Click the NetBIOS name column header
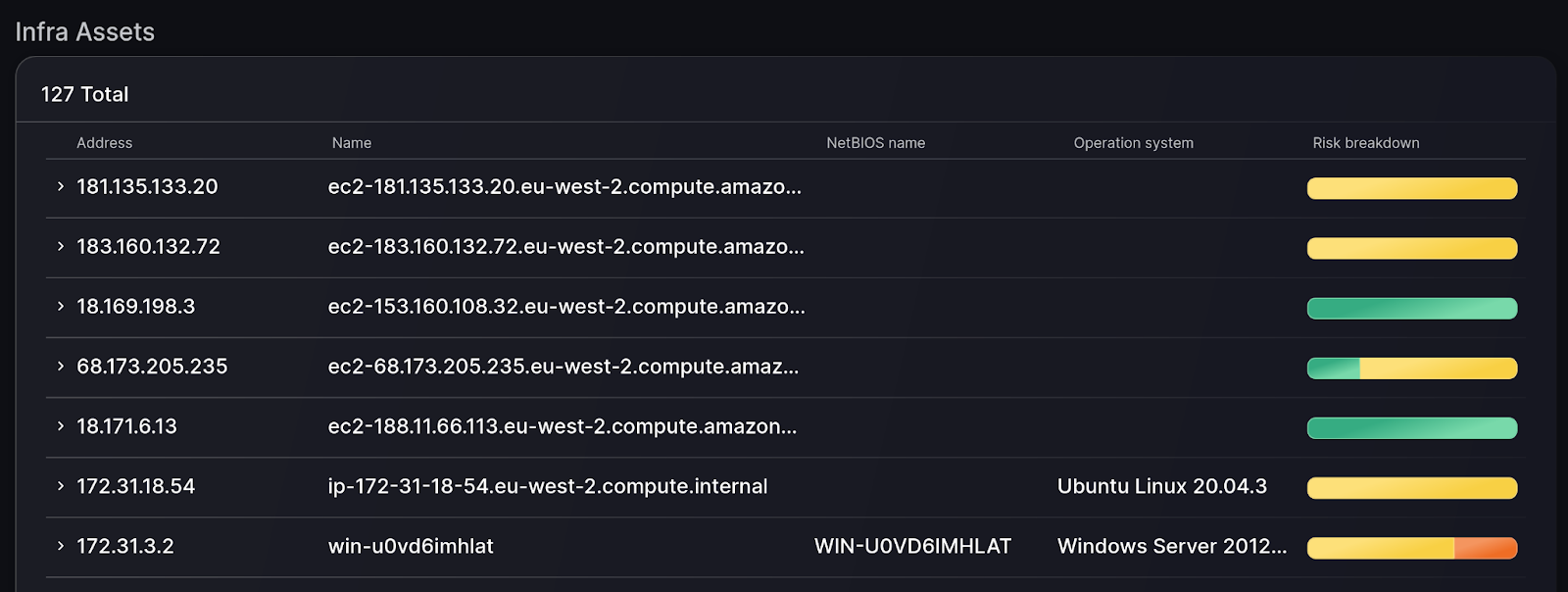1568x592 pixels. (875, 143)
